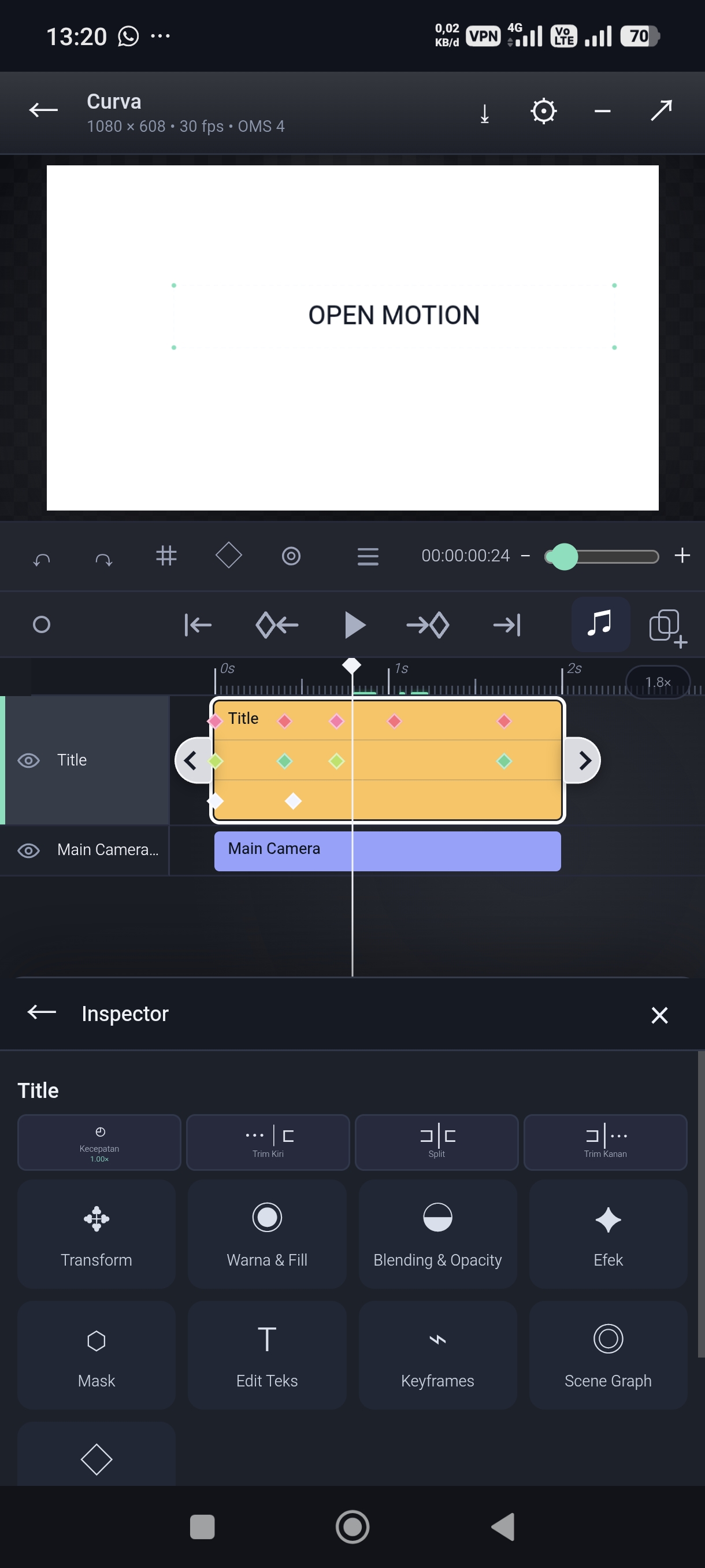705x1568 pixels.
Task: Go to previous keyframe
Action: tap(277, 625)
